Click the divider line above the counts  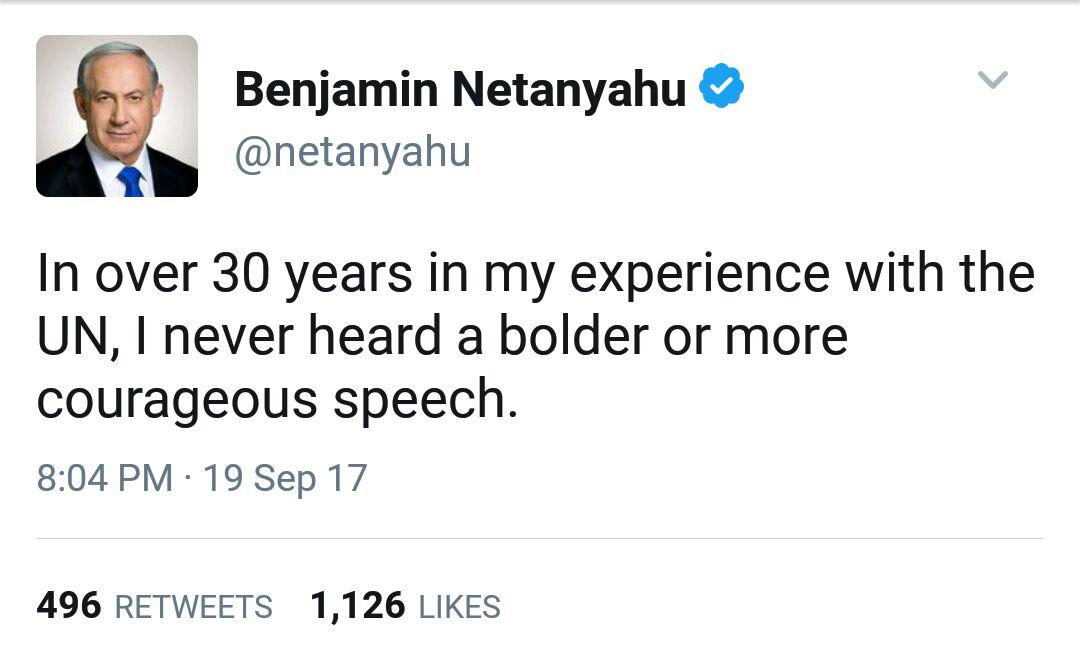pyautogui.click(x=540, y=539)
